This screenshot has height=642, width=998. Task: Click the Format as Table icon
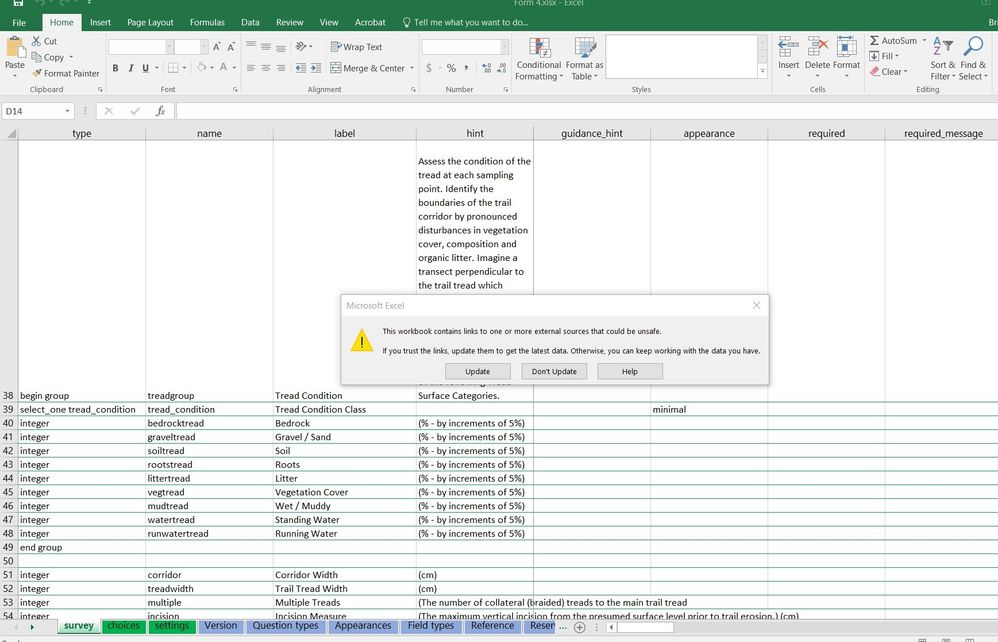click(x=584, y=50)
